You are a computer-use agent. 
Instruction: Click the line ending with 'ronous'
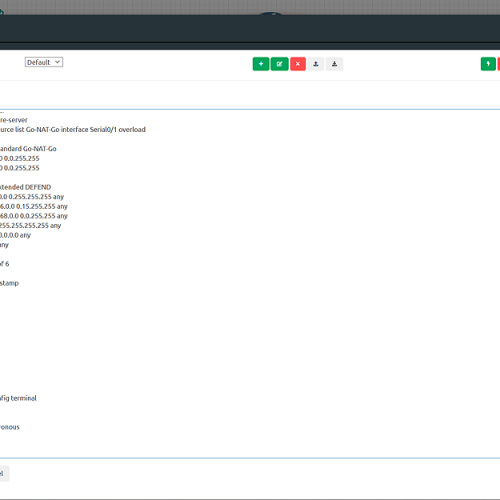pos(10,427)
